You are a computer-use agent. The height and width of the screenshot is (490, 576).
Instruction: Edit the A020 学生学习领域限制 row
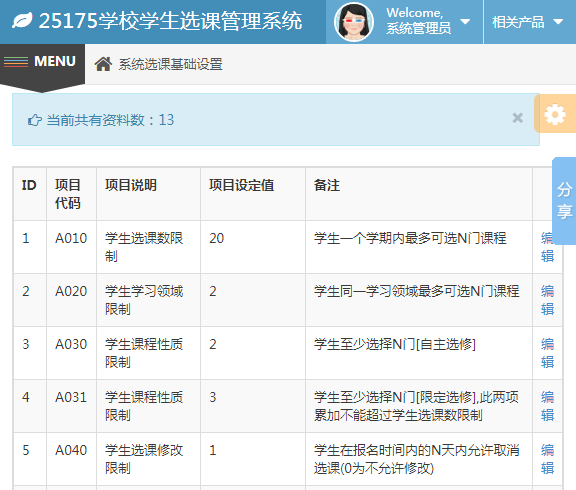click(x=547, y=300)
